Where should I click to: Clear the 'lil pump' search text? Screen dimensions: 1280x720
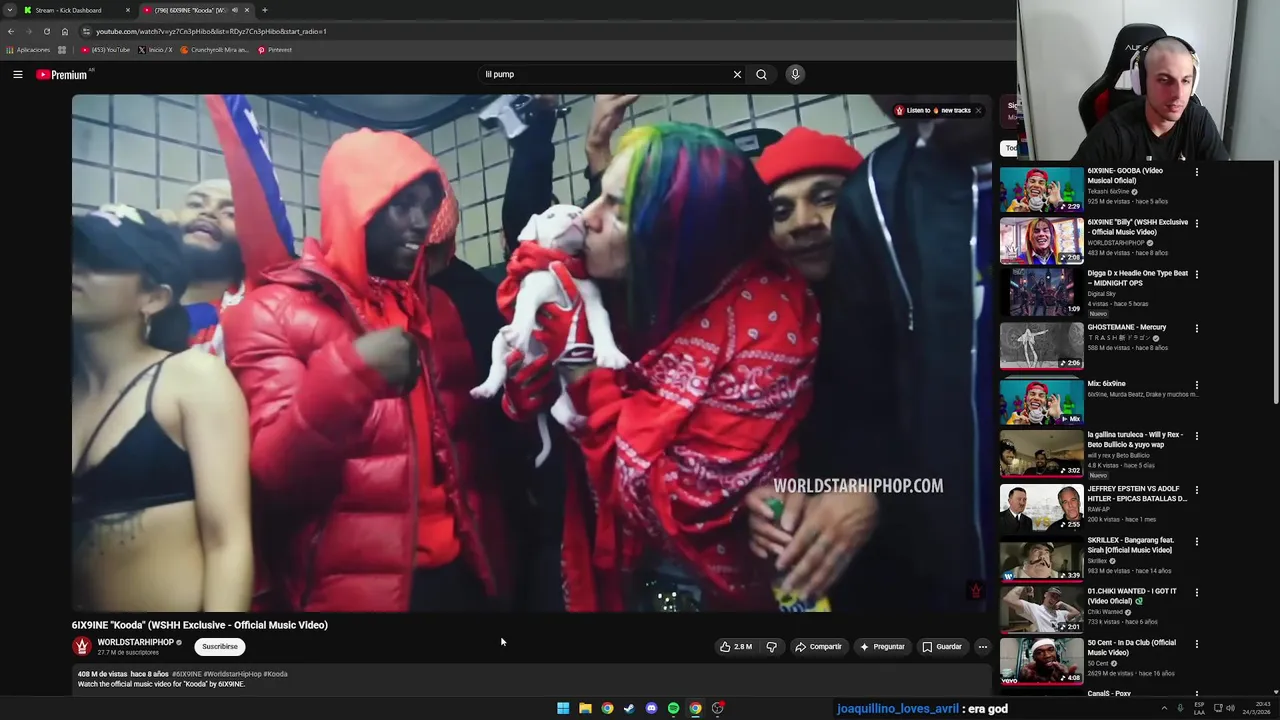[737, 74]
